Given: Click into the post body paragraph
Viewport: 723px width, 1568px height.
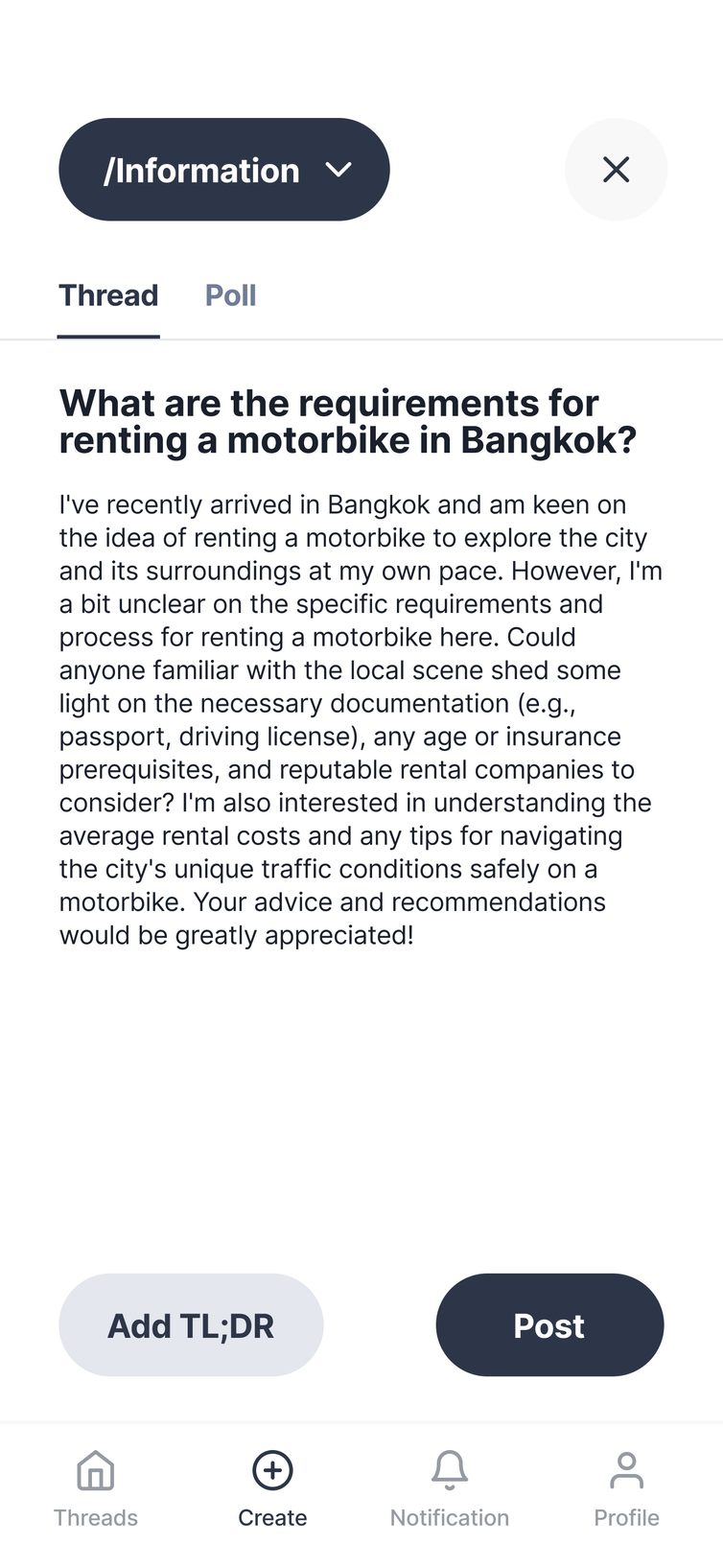Looking at the screenshot, I should click(x=355, y=719).
